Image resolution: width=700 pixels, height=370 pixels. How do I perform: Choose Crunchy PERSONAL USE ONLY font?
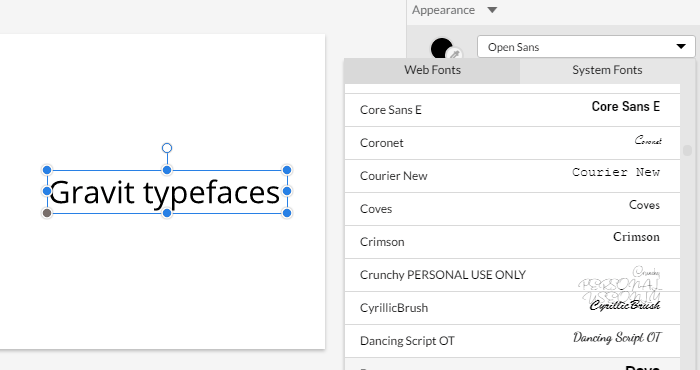point(512,275)
